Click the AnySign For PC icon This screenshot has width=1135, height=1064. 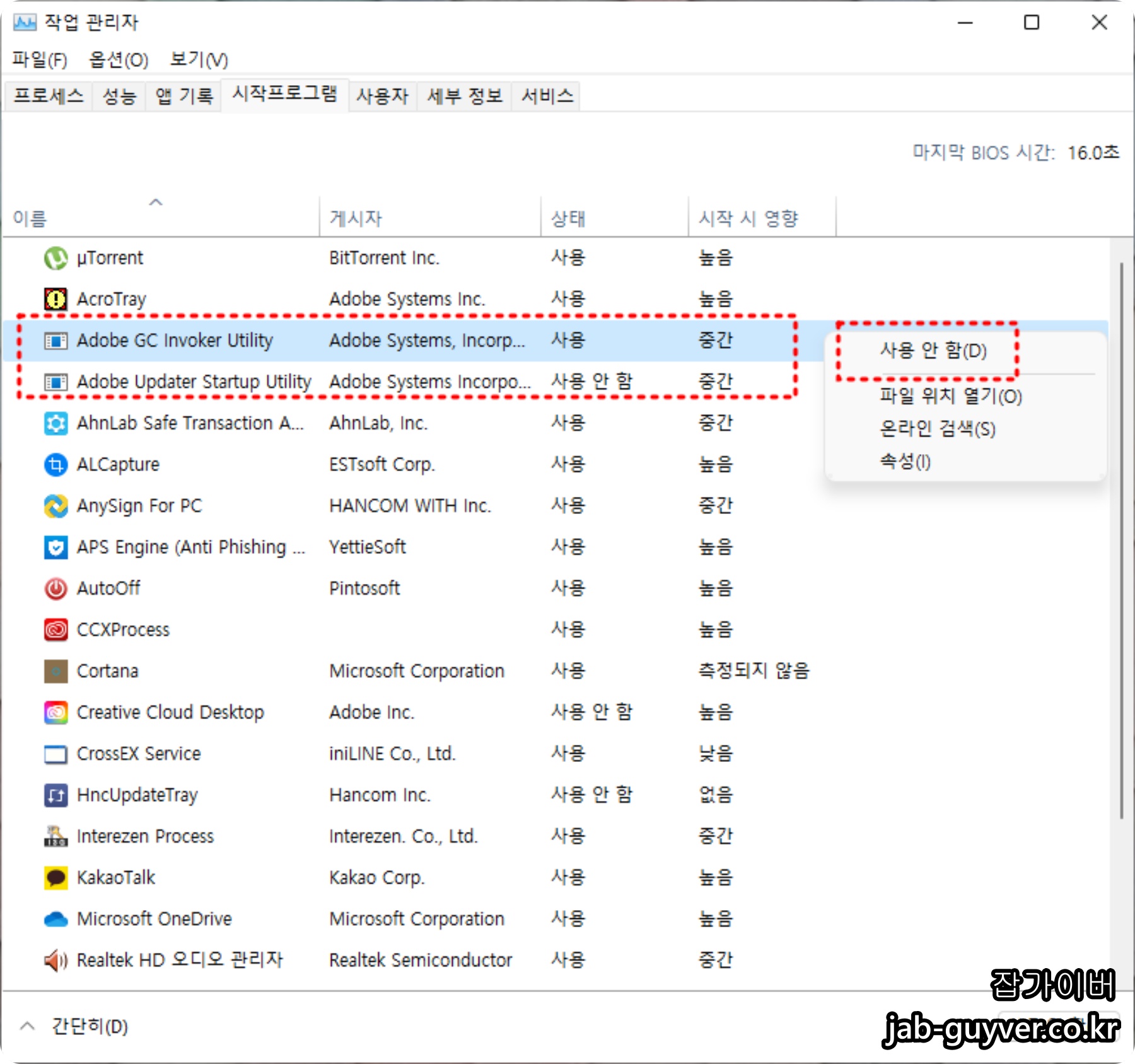[x=55, y=506]
